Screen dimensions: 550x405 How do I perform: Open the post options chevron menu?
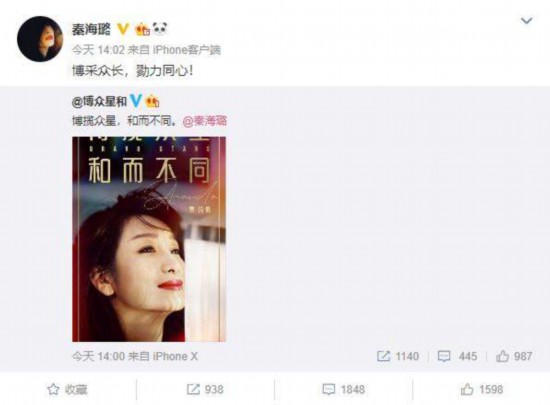(x=526, y=21)
